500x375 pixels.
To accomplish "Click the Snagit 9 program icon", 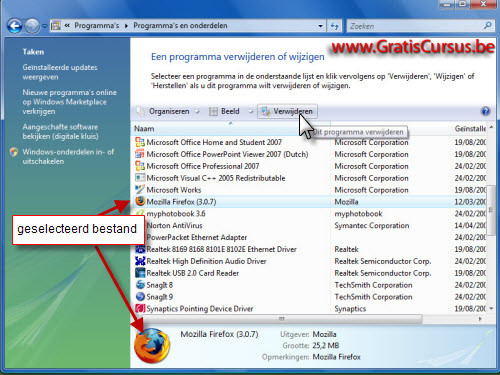I will (140, 296).
